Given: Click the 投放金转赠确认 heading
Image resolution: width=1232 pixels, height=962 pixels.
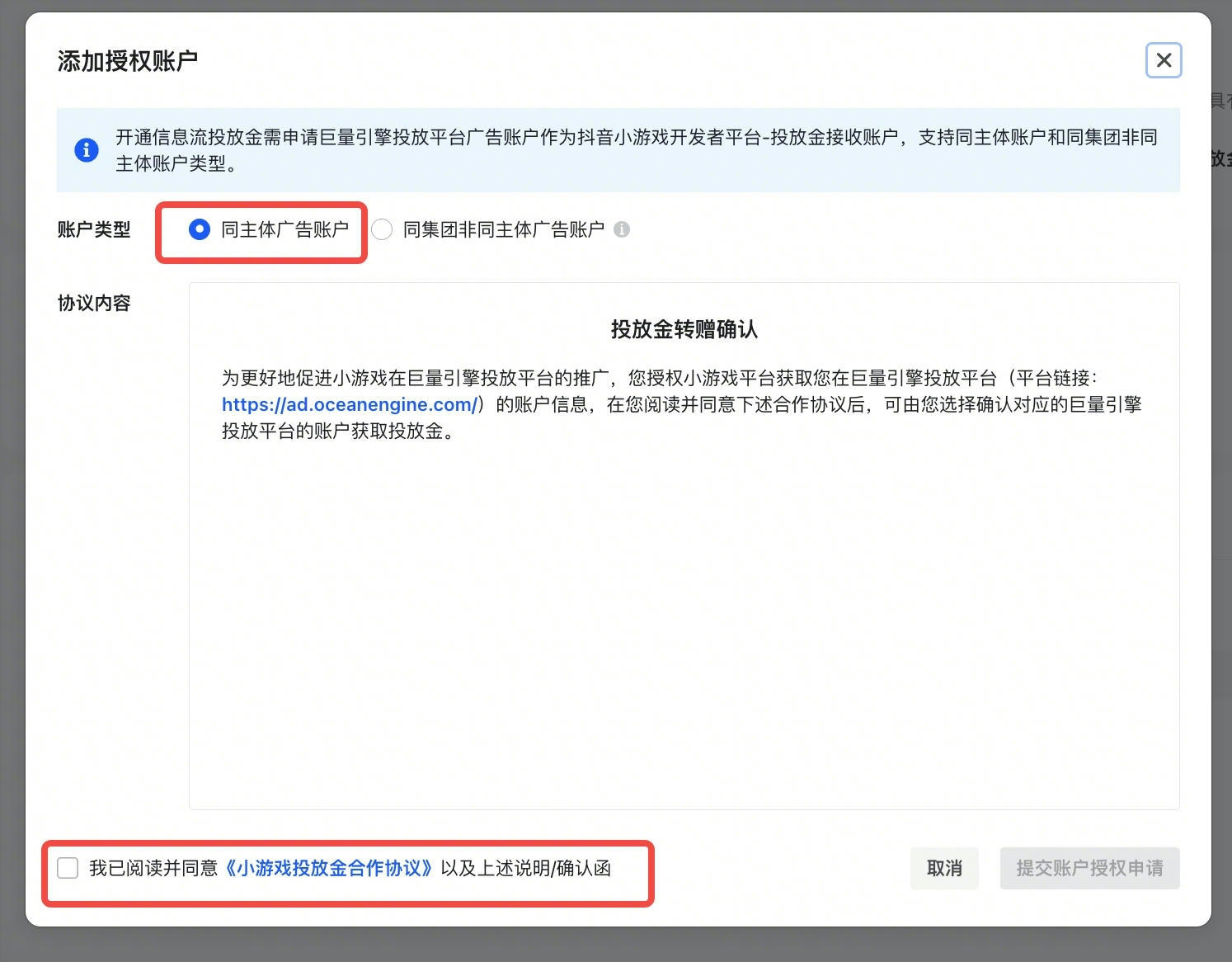Looking at the screenshot, I should (x=684, y=329).
